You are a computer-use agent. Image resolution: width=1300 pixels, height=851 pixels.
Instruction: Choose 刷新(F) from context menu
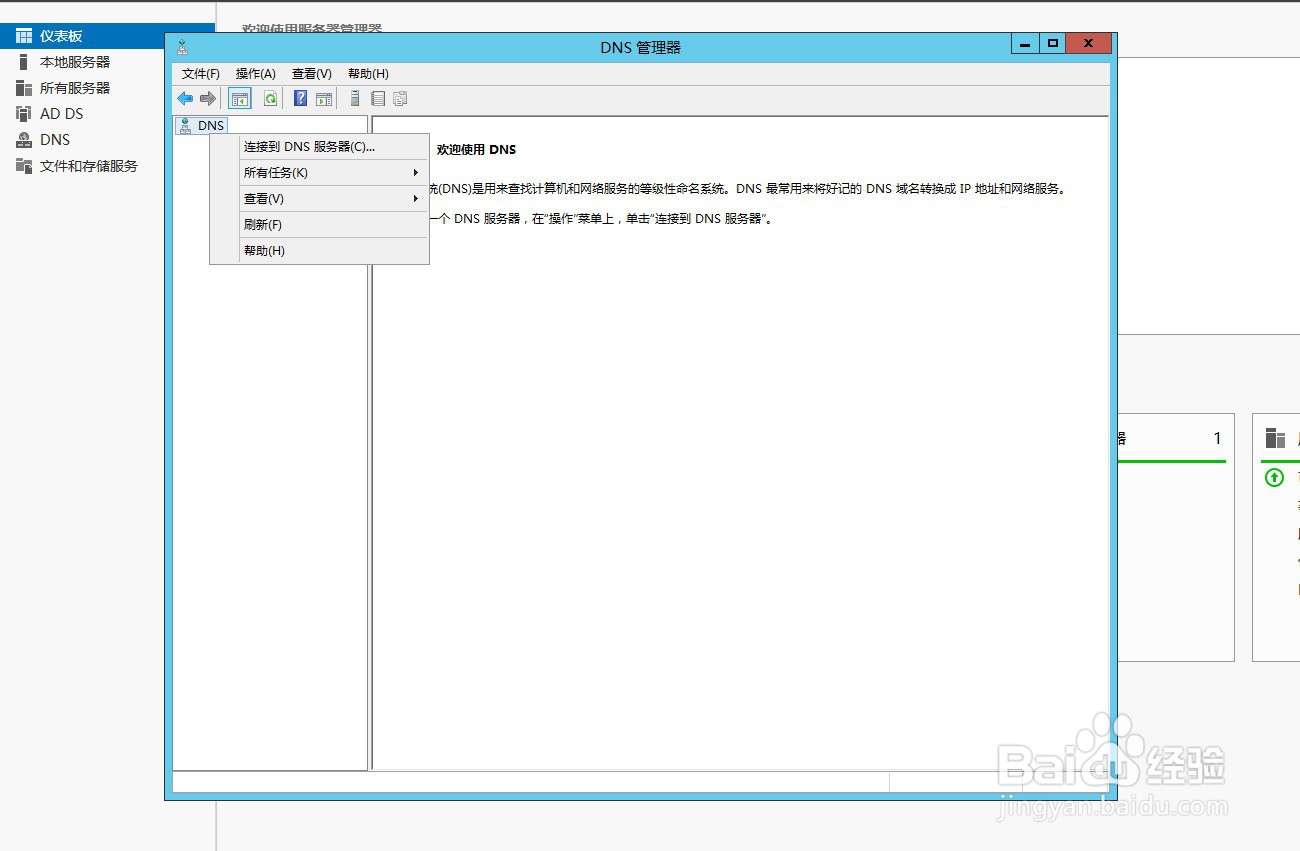[320, 225]
